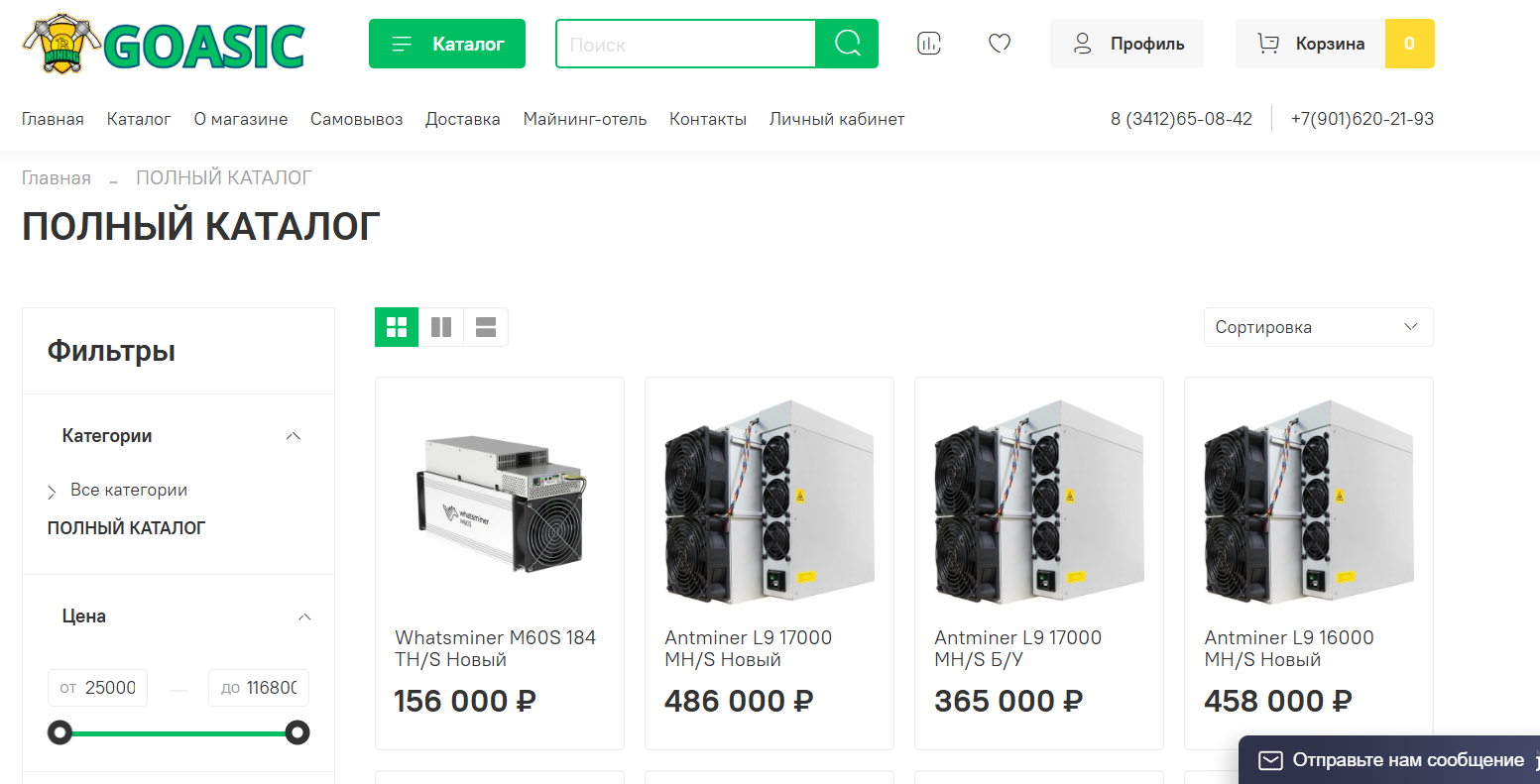The image size is (1540, 784).
Task: Click the yellow cart counter badge
Action: [x=1410, y=44]
